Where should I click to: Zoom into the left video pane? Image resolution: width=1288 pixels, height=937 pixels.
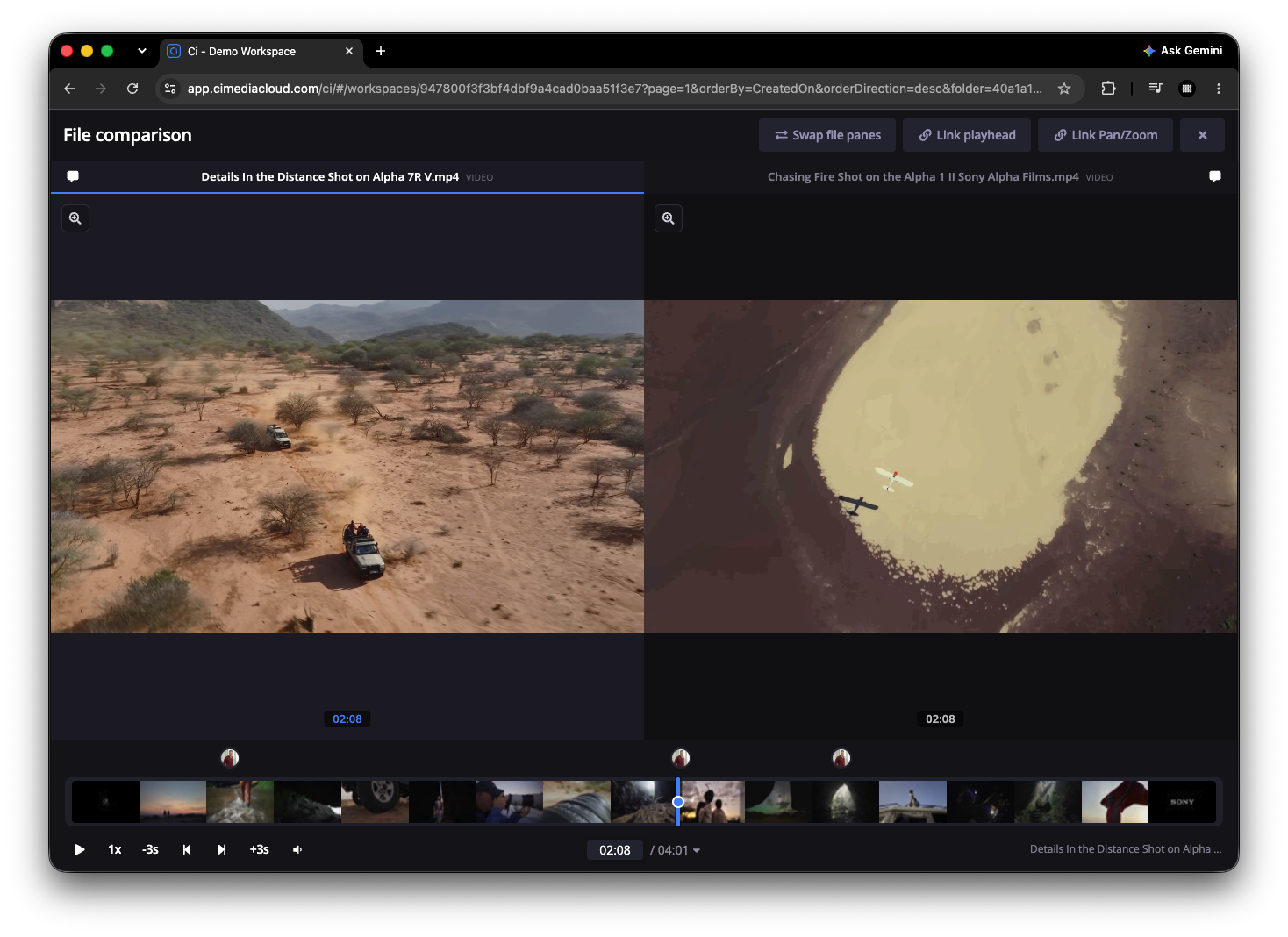click(75, 218)
